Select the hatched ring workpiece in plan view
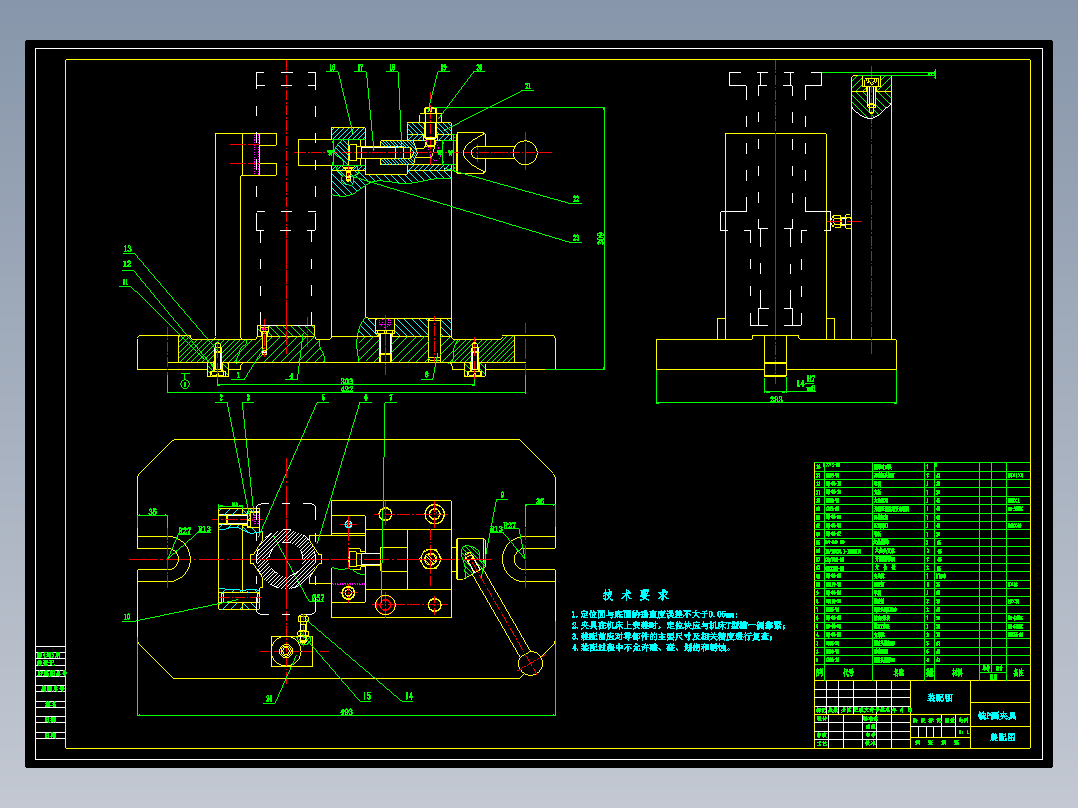 point(287,559)
